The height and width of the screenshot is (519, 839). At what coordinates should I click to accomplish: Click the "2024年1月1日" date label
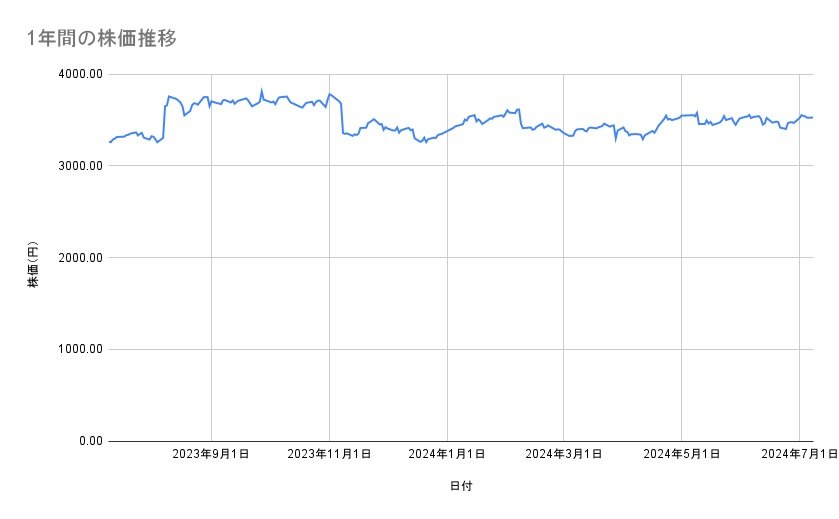click(447, 455)
